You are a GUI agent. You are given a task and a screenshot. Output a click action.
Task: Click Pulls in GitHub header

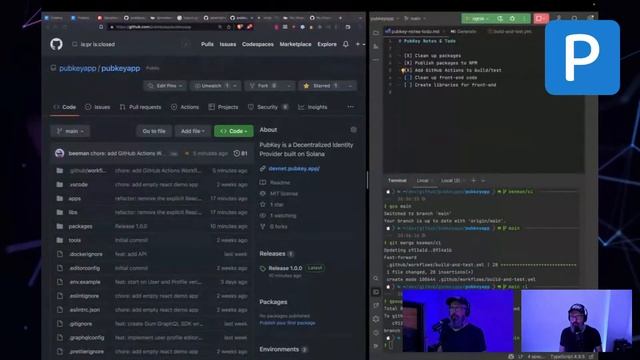coord(207,44)
